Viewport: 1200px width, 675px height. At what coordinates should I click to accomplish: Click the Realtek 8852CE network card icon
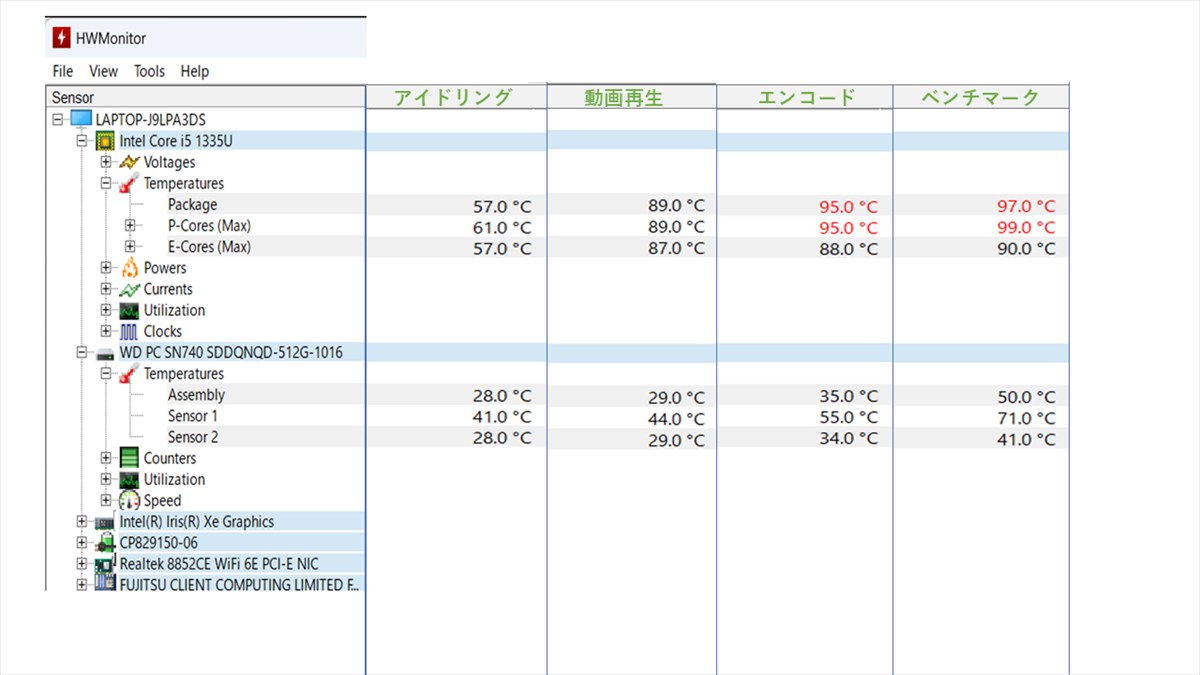(105, 564)
